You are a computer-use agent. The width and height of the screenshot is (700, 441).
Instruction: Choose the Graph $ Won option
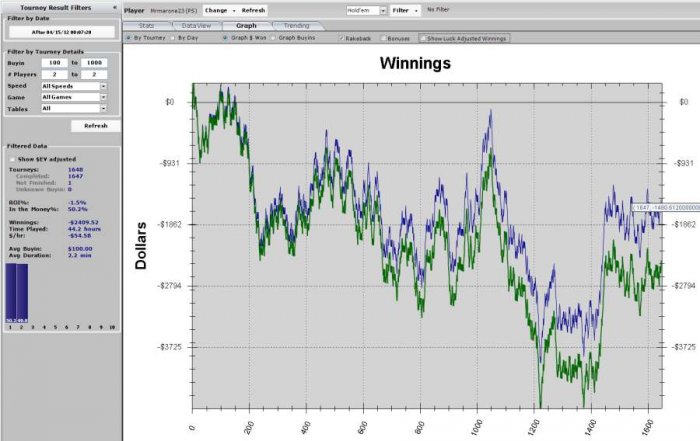(x=225, y=38)
